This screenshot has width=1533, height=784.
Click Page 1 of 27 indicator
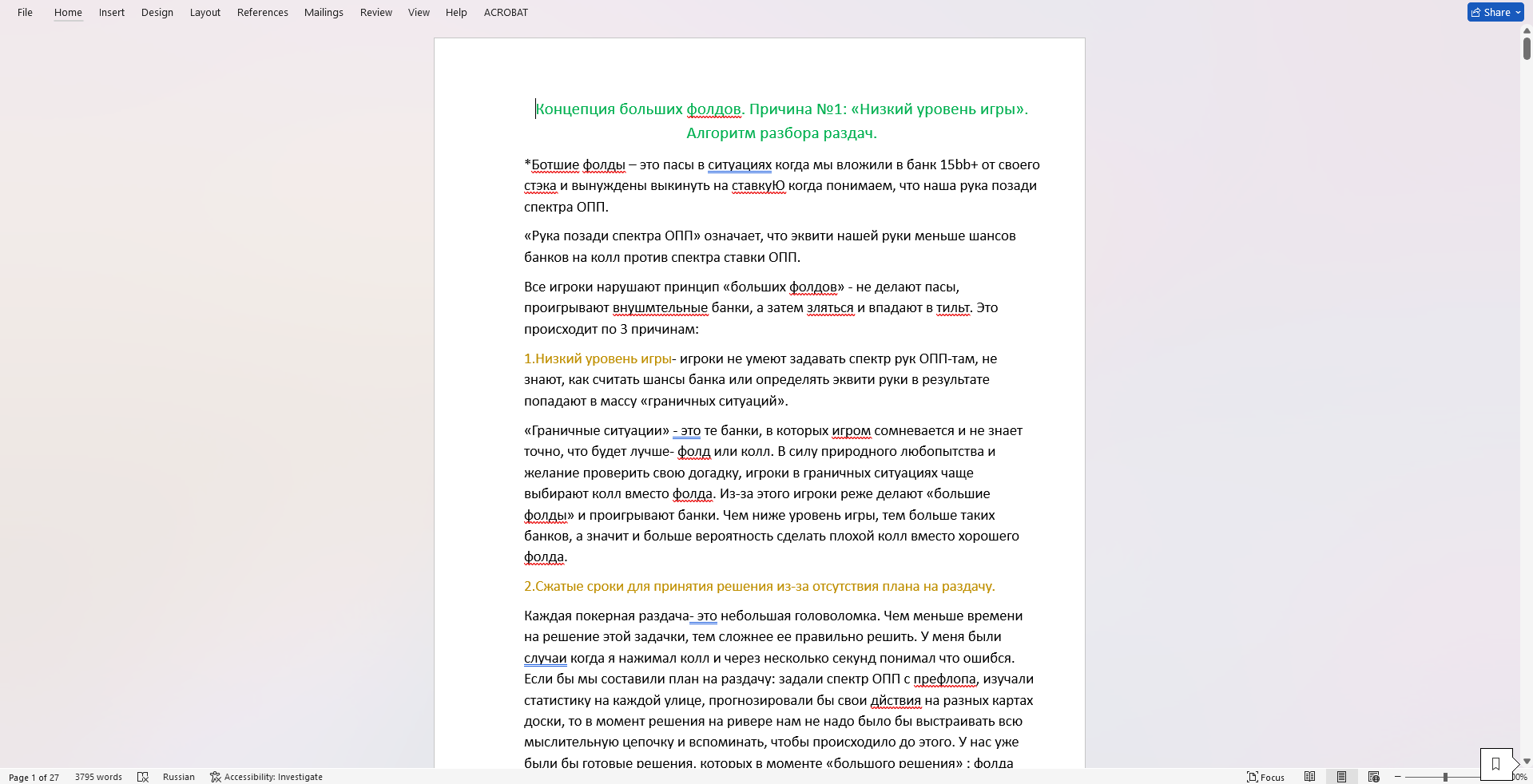coord(34,777)
